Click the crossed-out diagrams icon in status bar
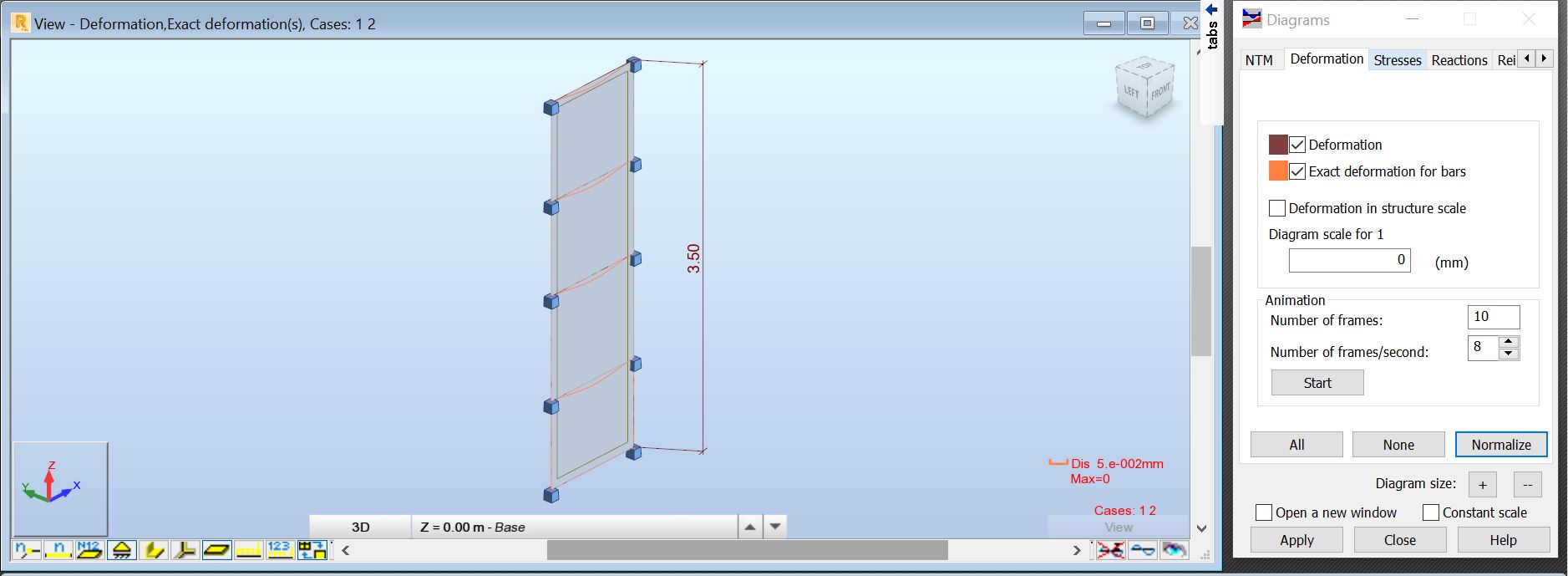The height and width of the screenshot is (576, 1568). click(x=1110, y=550)
